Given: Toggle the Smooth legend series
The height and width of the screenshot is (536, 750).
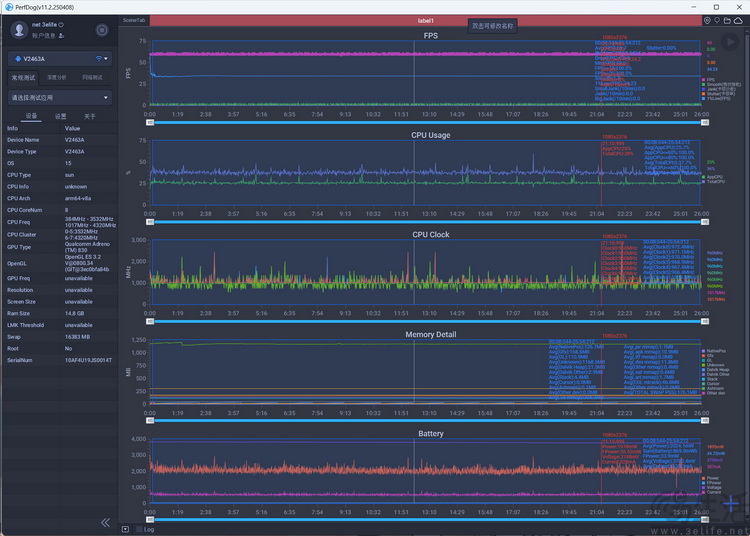Looking at the screenshot, I should pyautogui.click(x=721, y=85).
